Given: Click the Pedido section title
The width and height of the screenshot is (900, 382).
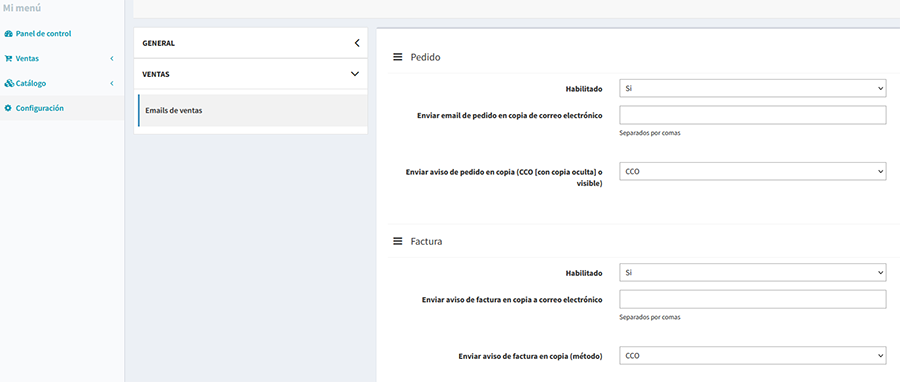Looking at the screenshot, I should pyautogui.click(x=425, y=57).
